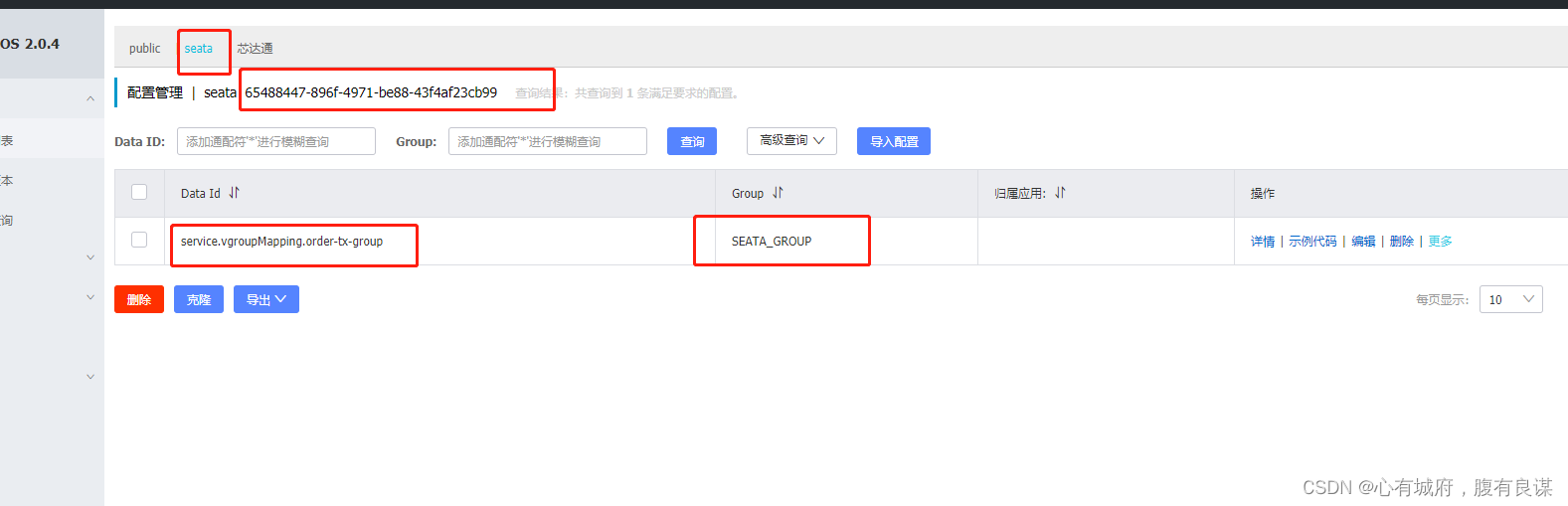Open 详情 details link for the row
This screenshot has height=506, width=1568.
coord(1263,242)
